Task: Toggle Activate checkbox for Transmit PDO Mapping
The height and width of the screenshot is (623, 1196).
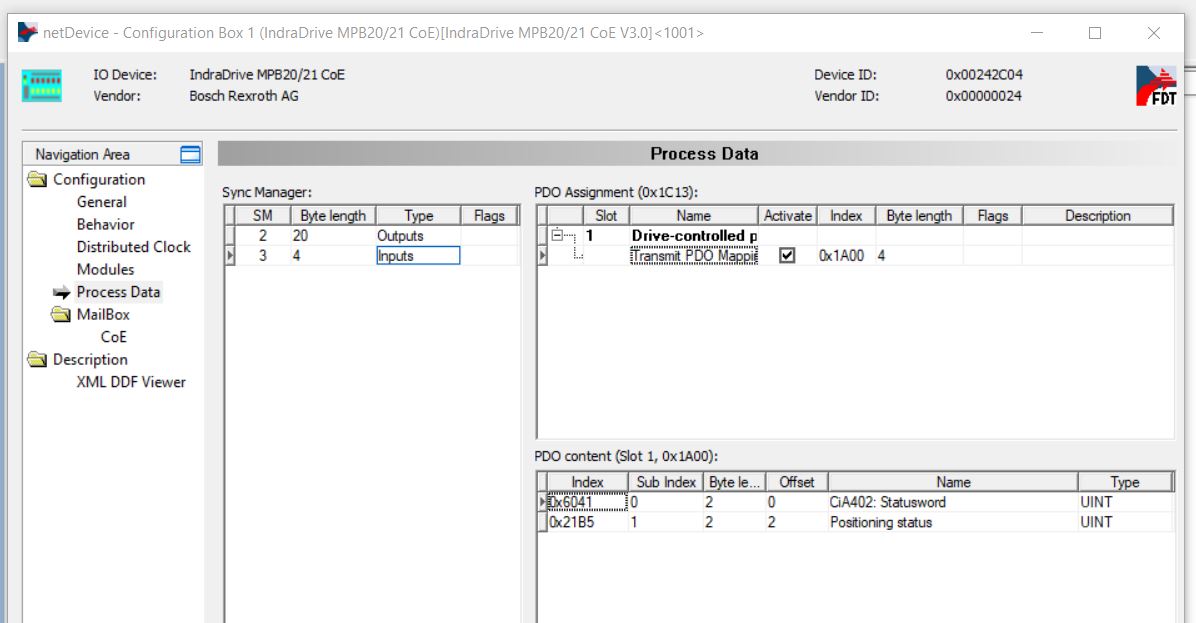Action: [x=787, y=256]
